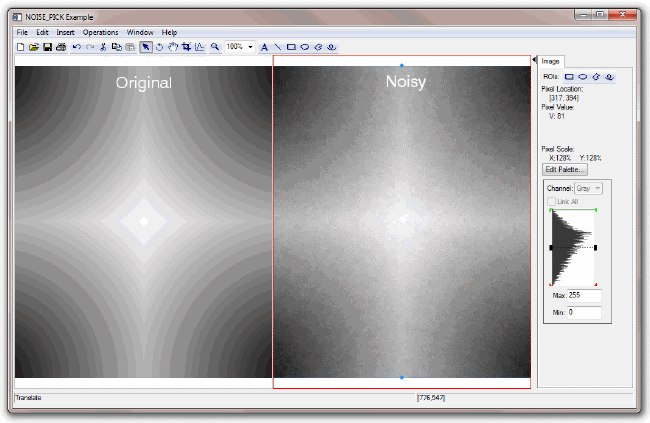The height and width of the screenshot is (423, 650).
Task: Click the blue top handle of Noisy image
Action: (402, 66)
